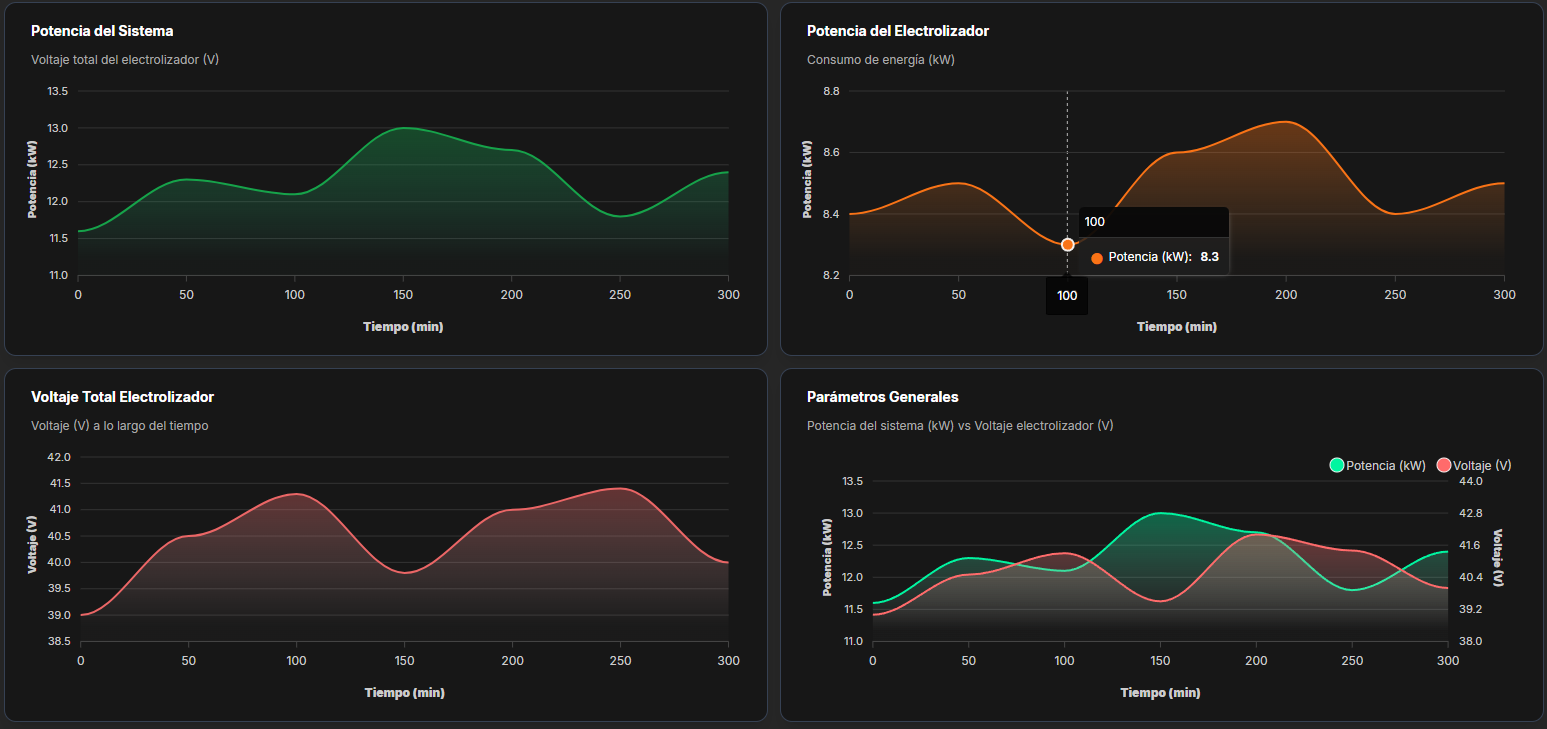This screenshot has width=1547, height=729.
Task: Click the 8.8 y-axis label in Electrolizador chart
Action: point(831,91)
